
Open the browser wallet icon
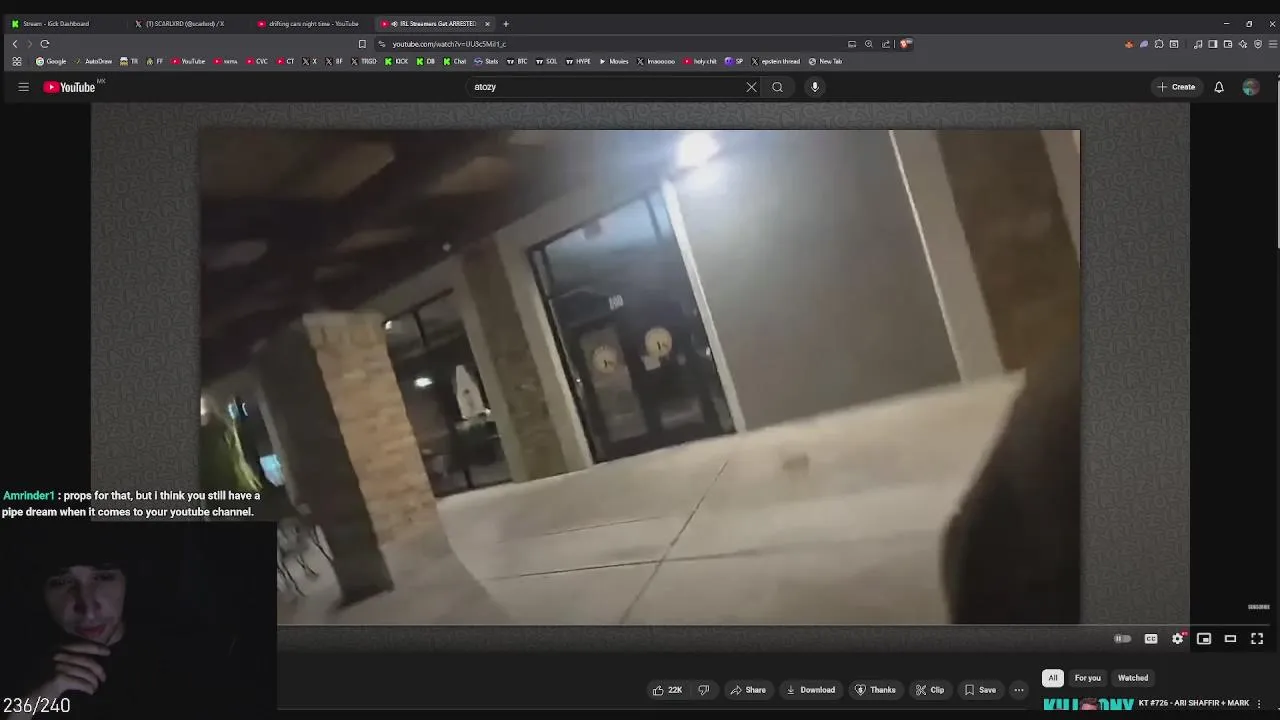(x=1228, y=44)
